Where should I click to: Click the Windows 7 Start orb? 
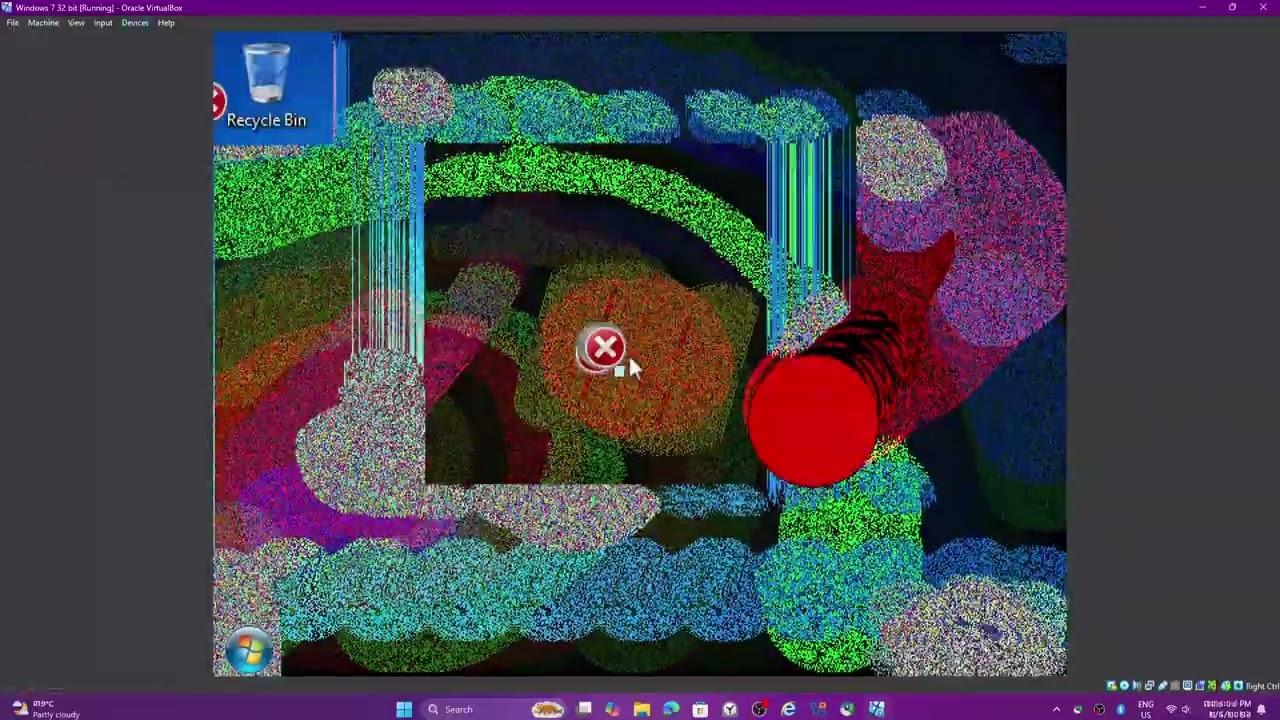coord(248,651)
